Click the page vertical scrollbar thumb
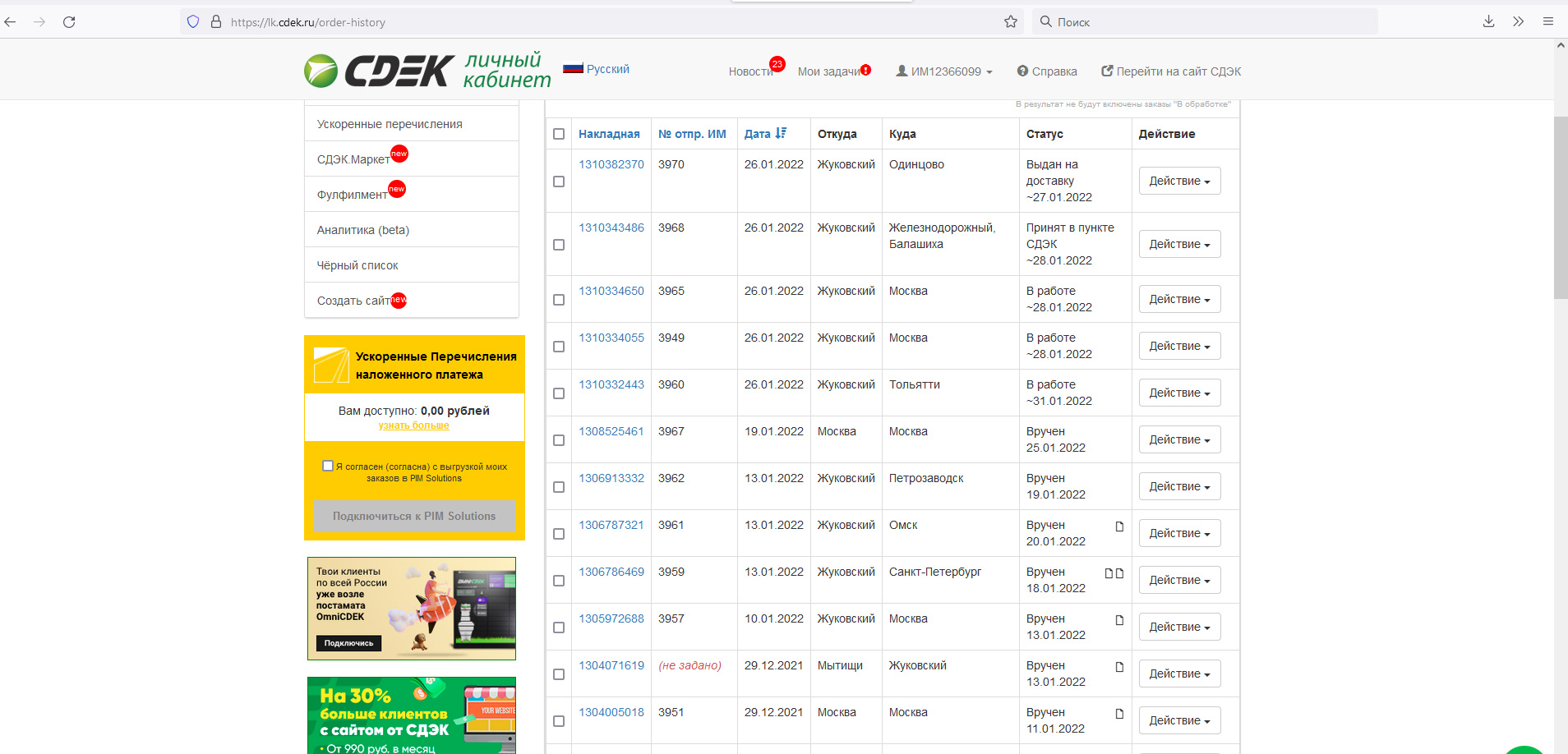The width and height of the screenshot is (1568, 754). [1561, 207]
